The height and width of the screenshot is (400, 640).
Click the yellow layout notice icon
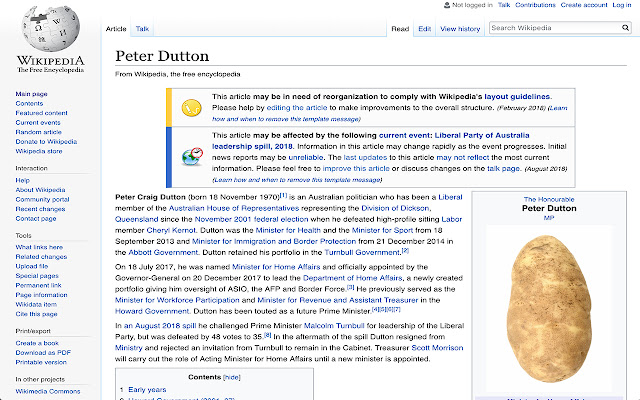pyautogui.click(x=191, y=108)
